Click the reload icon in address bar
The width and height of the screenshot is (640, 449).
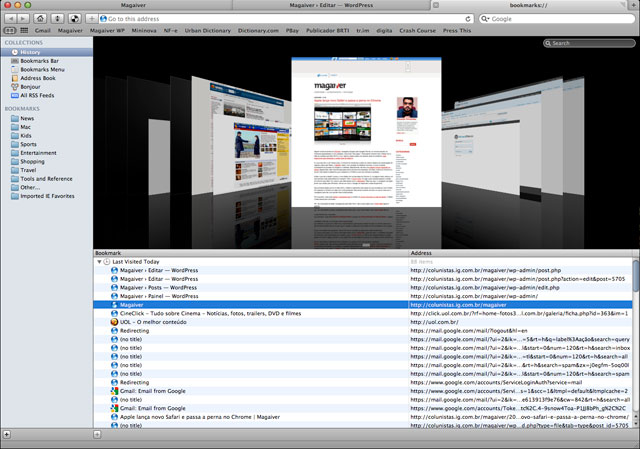[468, 19]
